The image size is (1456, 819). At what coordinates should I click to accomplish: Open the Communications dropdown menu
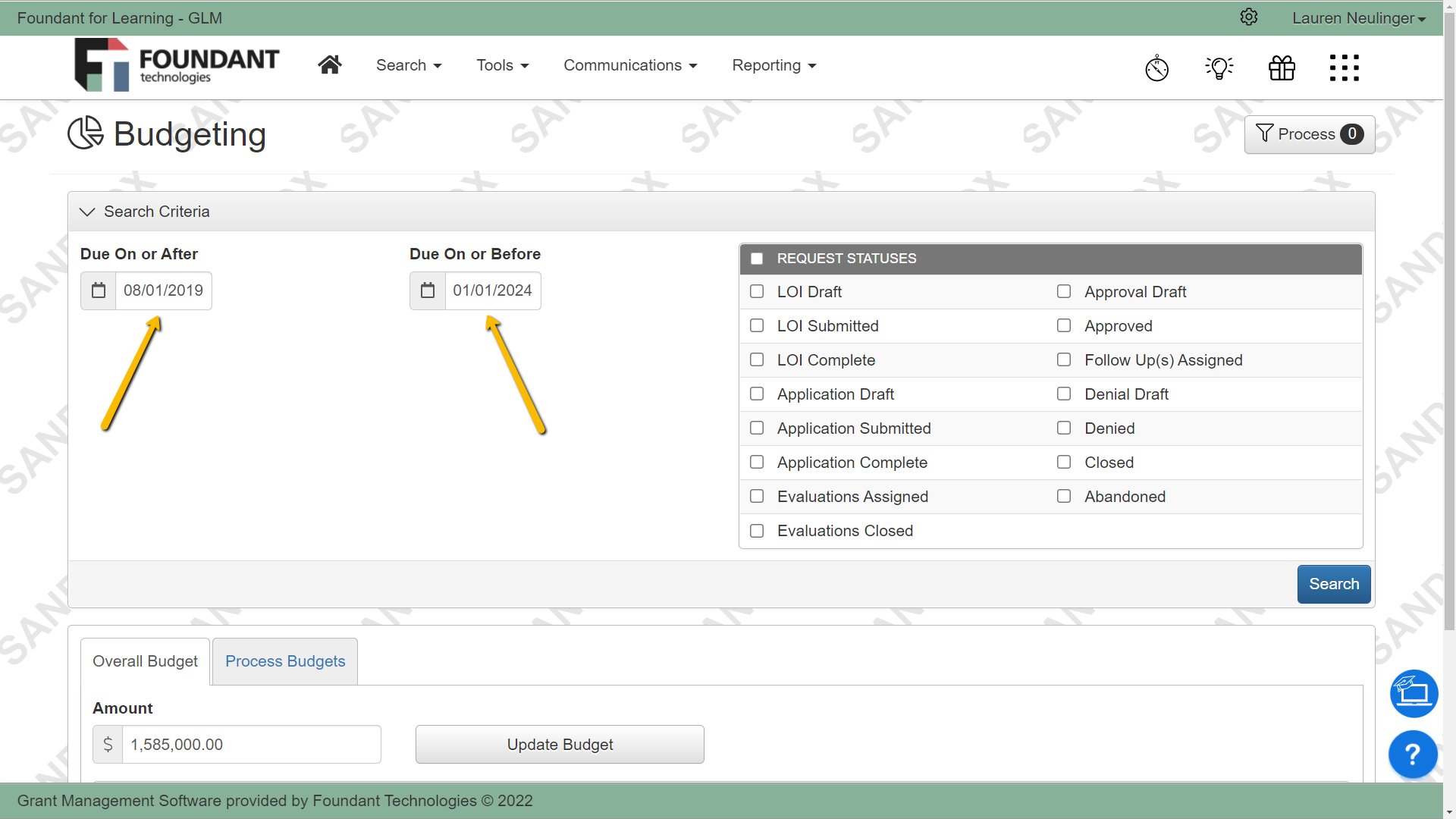(x=630, y=65)
